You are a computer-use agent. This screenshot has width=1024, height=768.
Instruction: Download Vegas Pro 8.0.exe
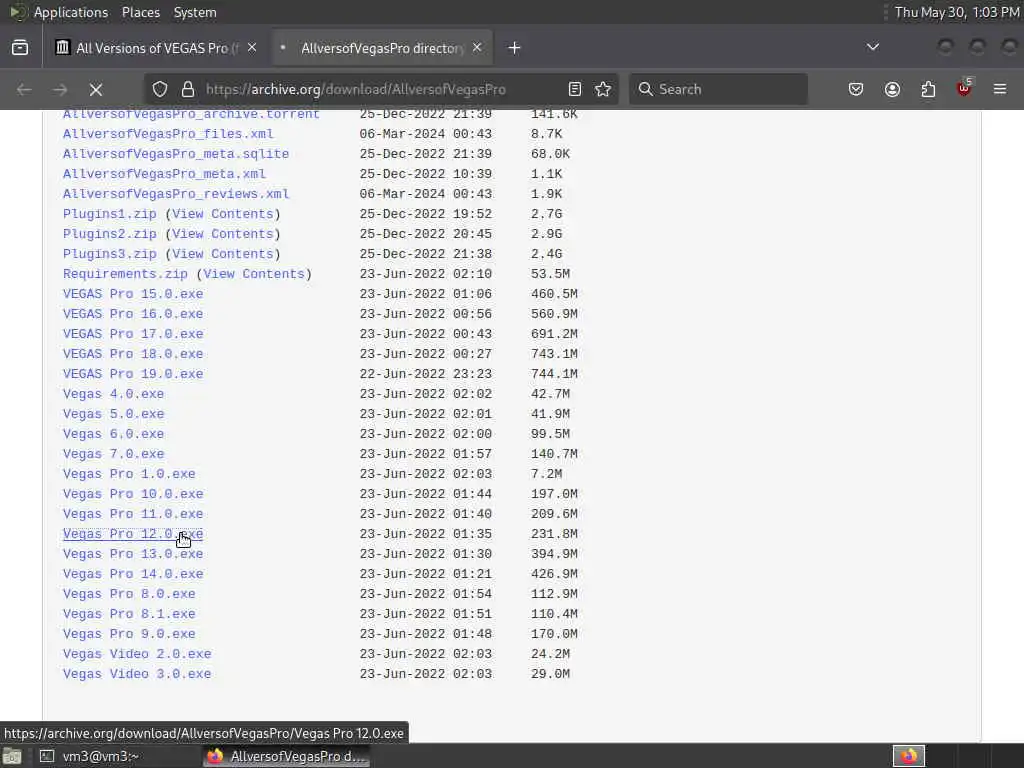tap(129, 594)
